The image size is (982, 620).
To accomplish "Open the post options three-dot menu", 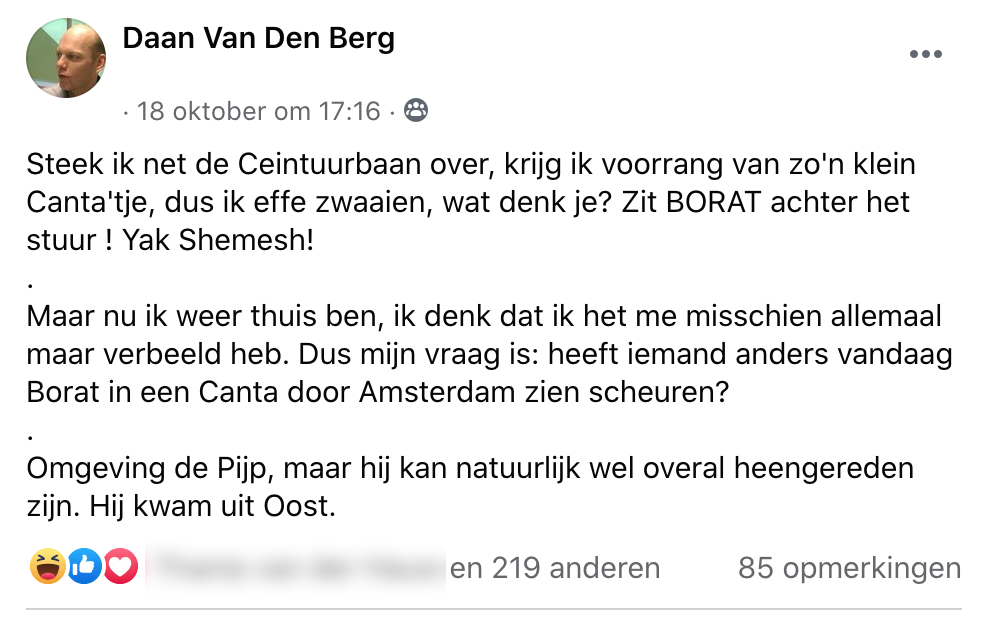I will tap(926, 54).
